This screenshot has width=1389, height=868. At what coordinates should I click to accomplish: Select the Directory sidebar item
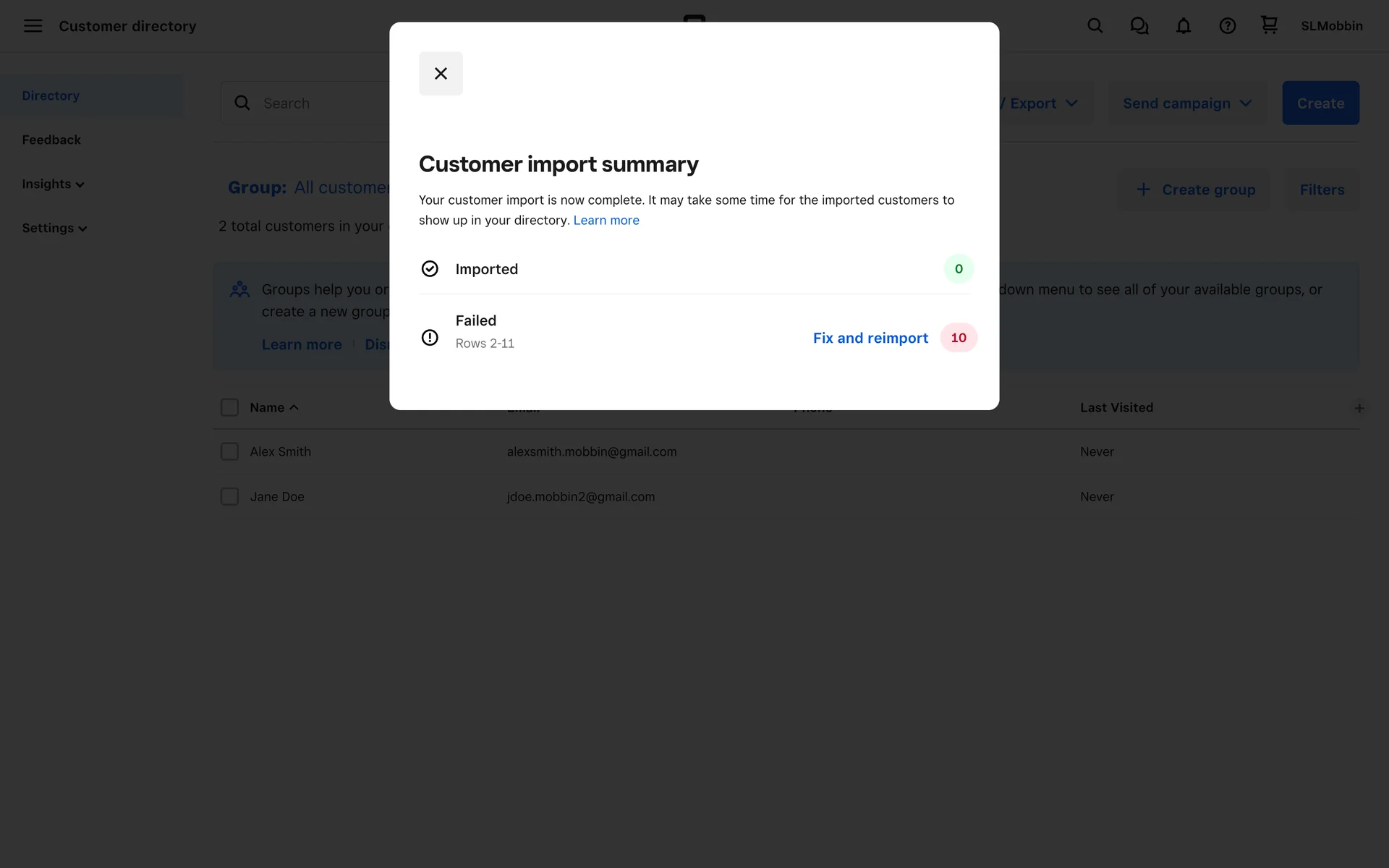click(51, 95)
